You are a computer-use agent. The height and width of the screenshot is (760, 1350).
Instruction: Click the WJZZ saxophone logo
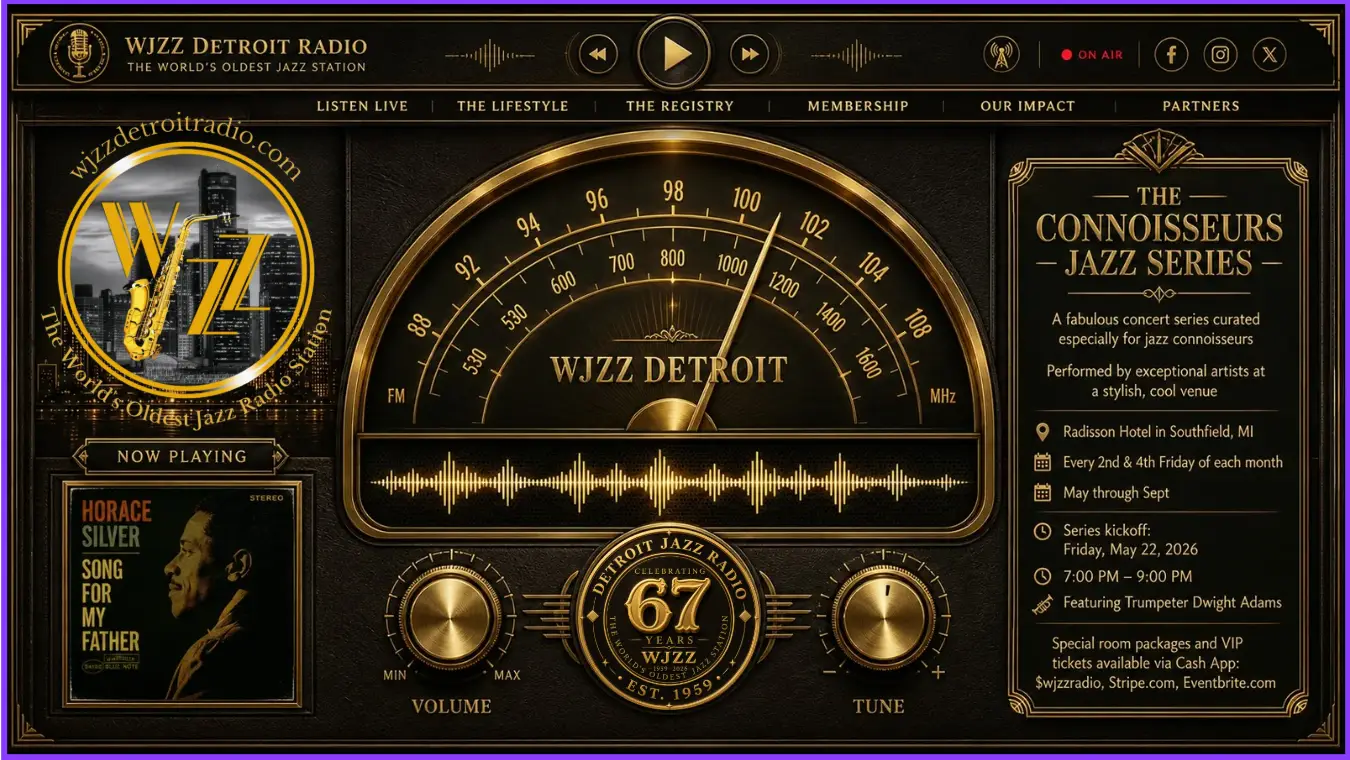(186, 270)
